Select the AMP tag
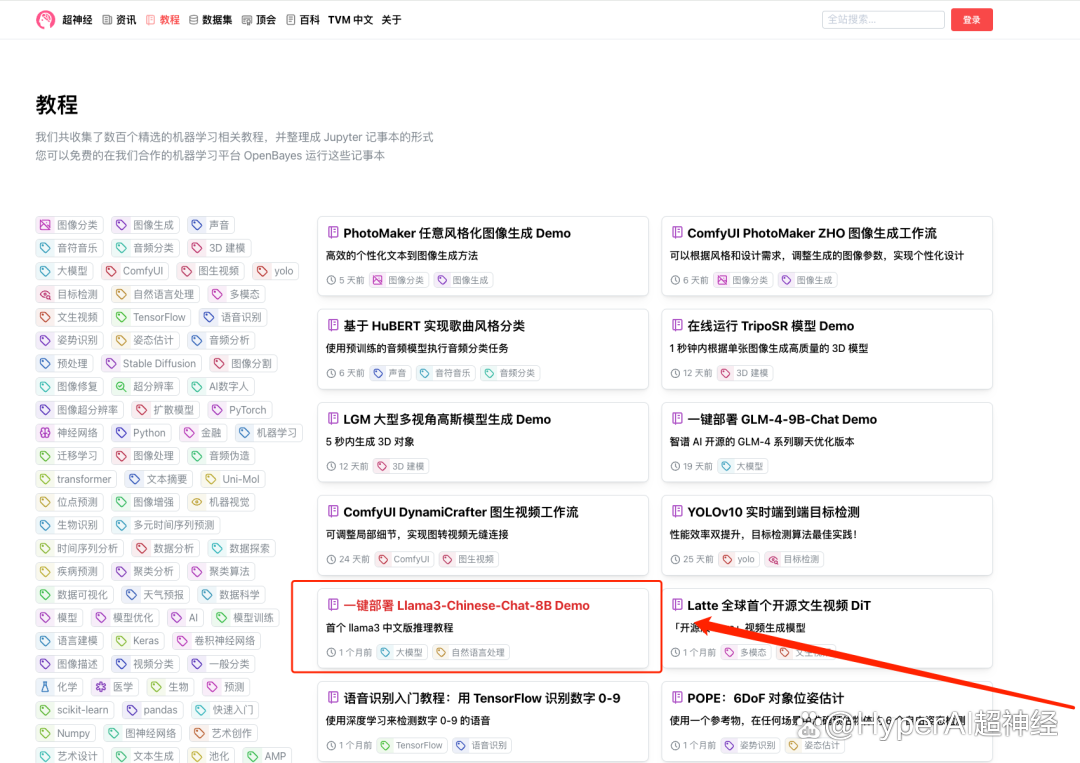This screenshot has width=1080, height=763. click(267, 756)
